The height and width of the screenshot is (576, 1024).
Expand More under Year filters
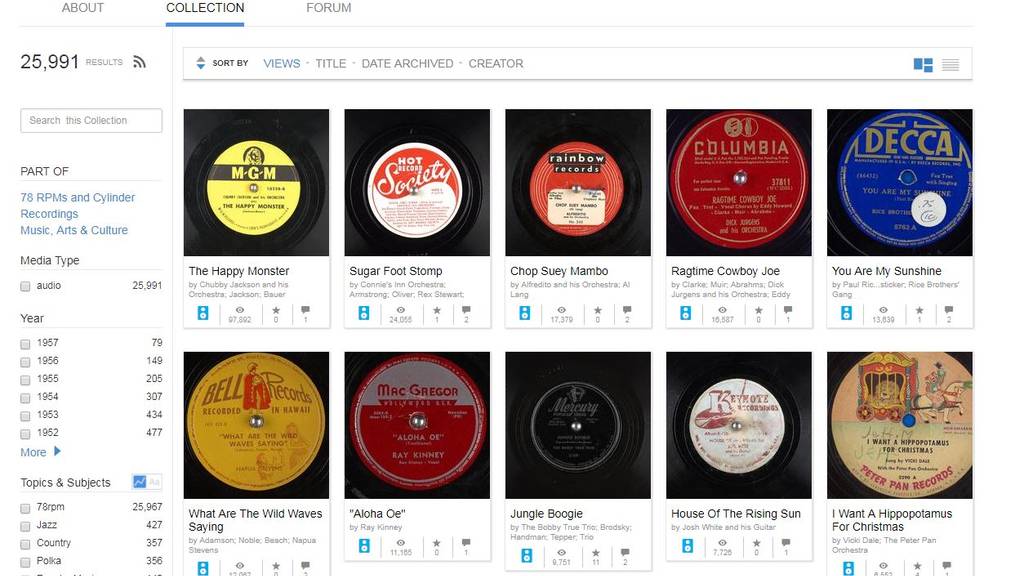[x=34, y=452]
